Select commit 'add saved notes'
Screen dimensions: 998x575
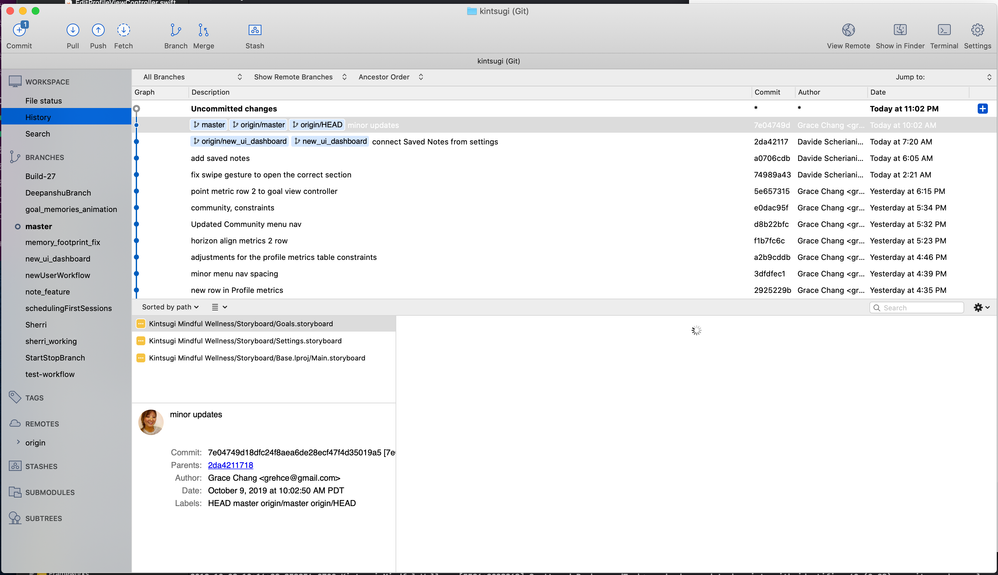pos(565,159)
